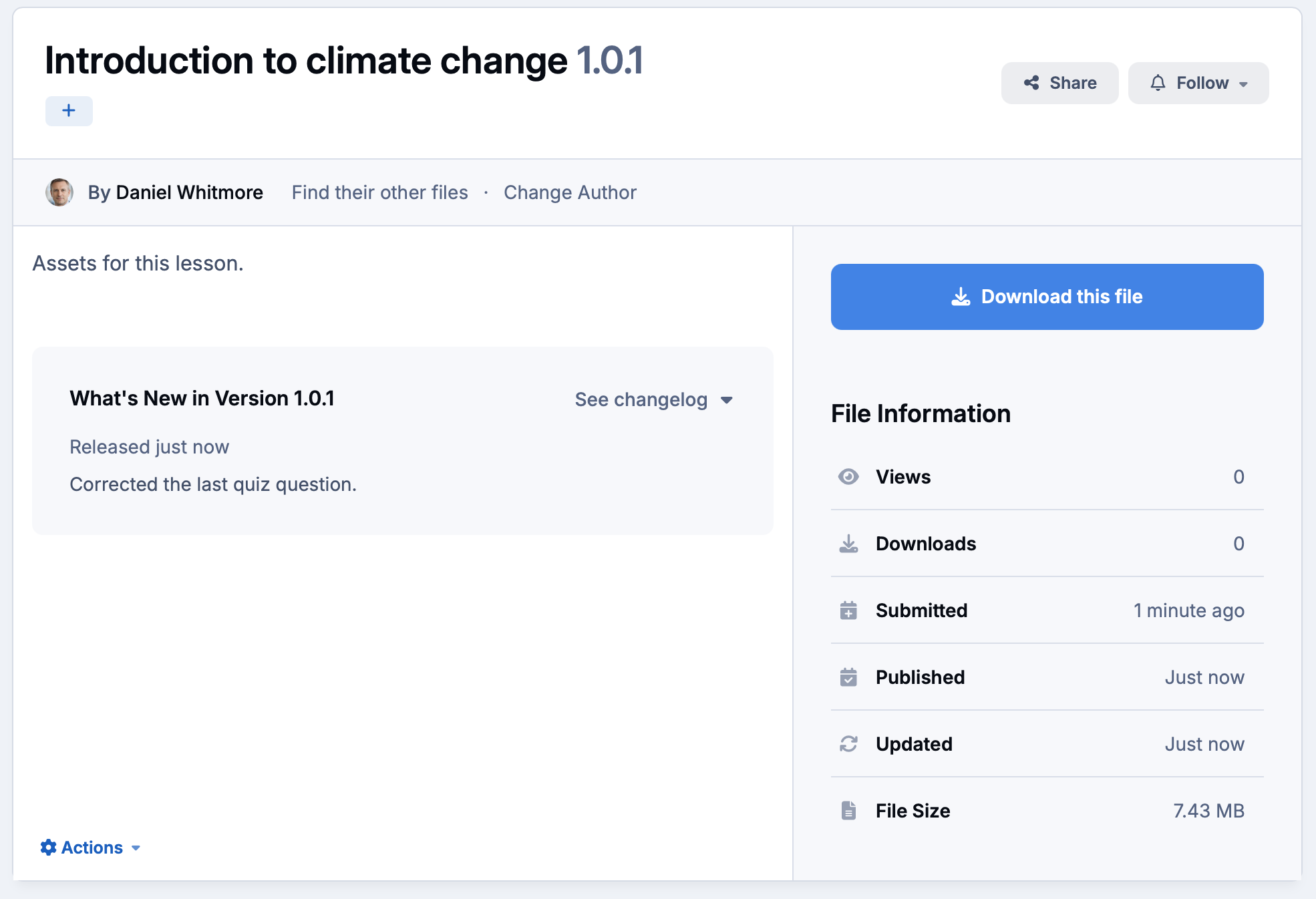The image size is (1316, 899).
Task: Click the download icon in blue button
Action: click(x=961, y=297)
